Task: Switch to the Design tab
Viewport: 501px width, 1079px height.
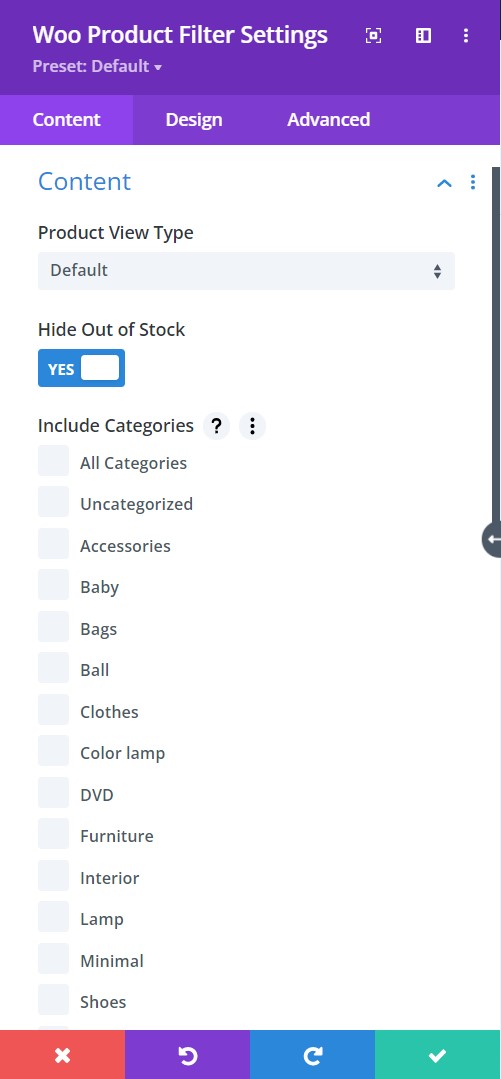Action: click(x=194, y=120)
